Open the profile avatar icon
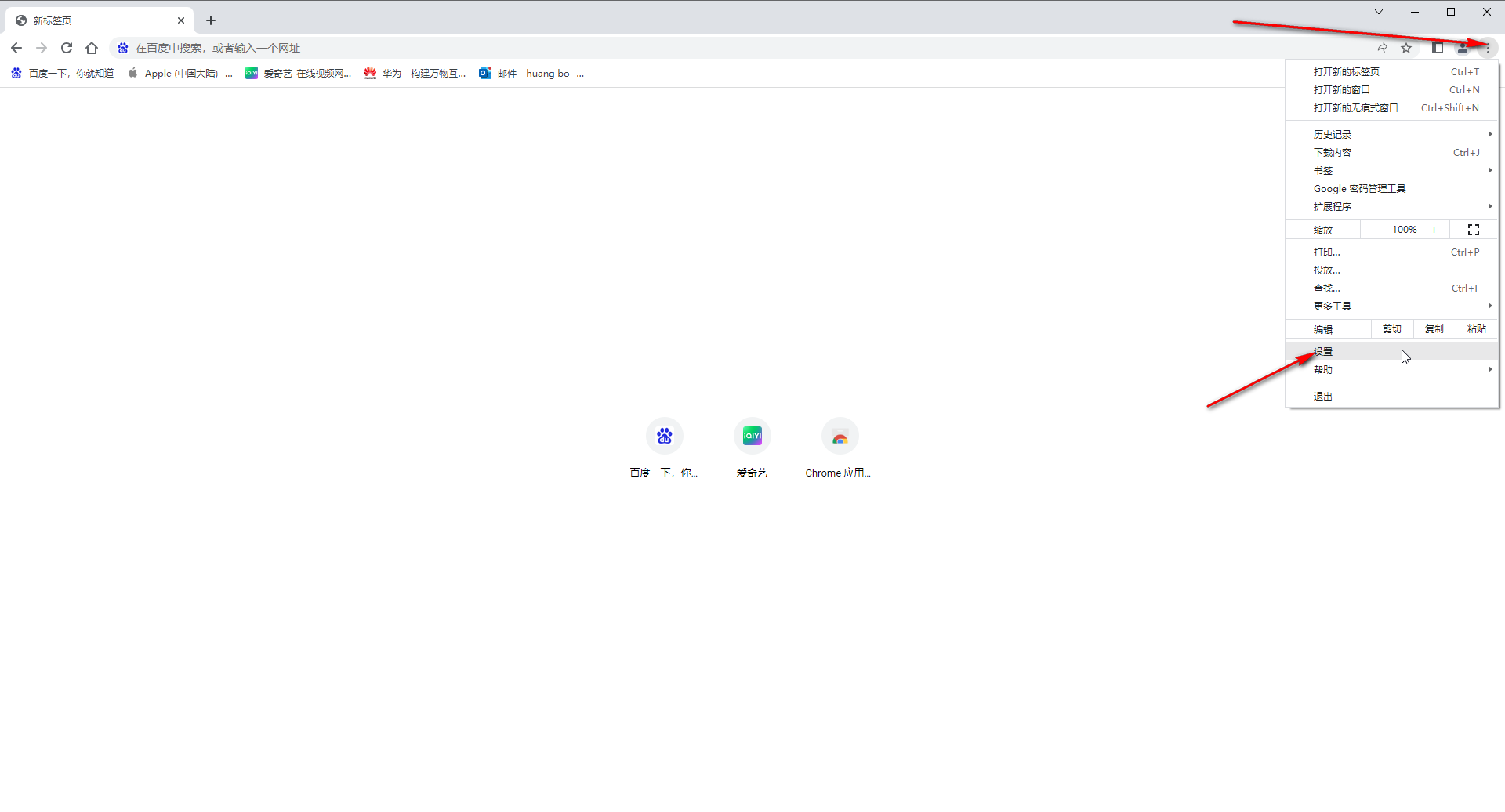This screenshot has width=1505, height=812. [1463, 48]
